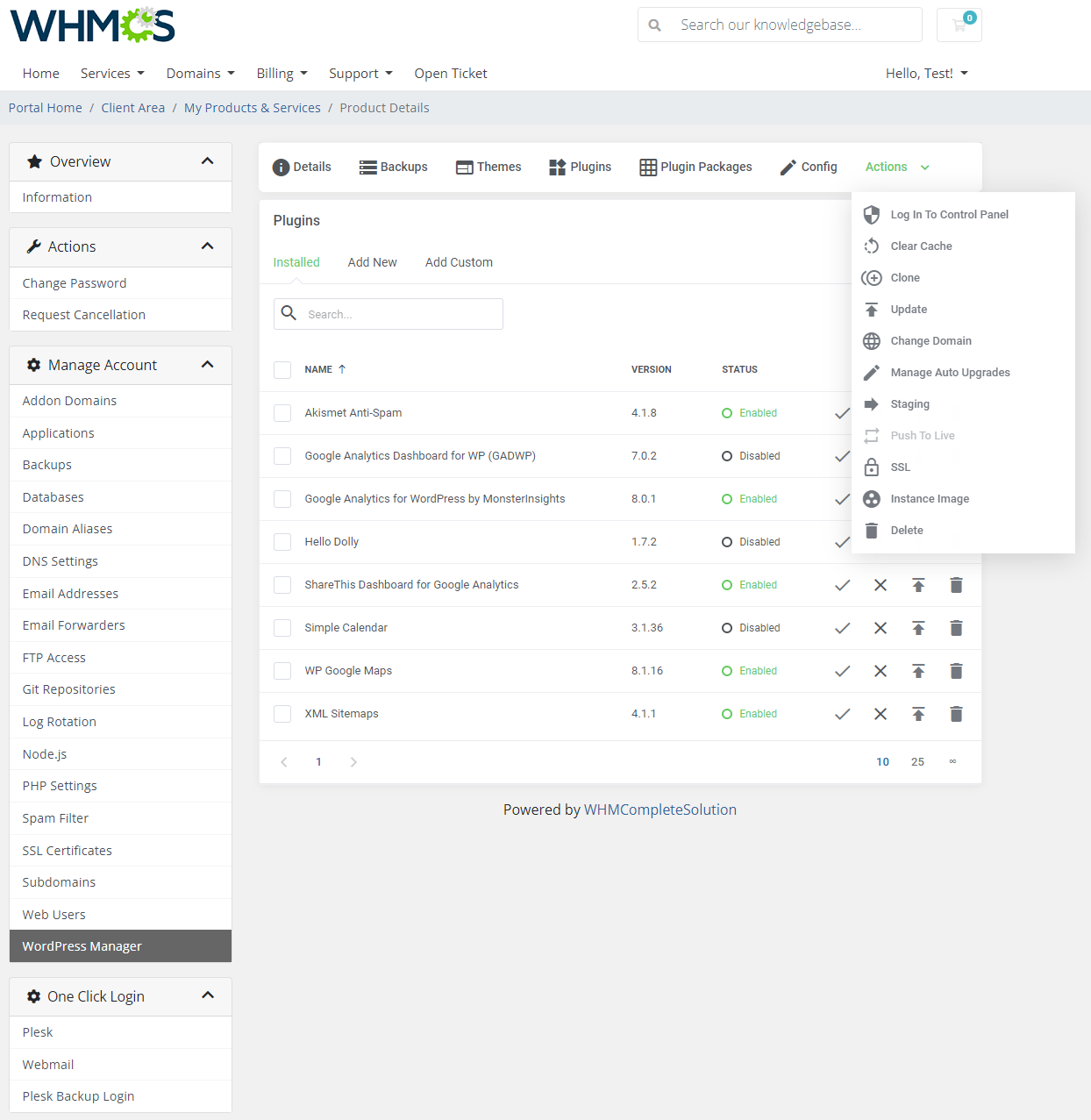This screenshot has height=1120, width=1091.
Task: Collapse the Manage Account sidebar panel
Action: tap(208, 365)
